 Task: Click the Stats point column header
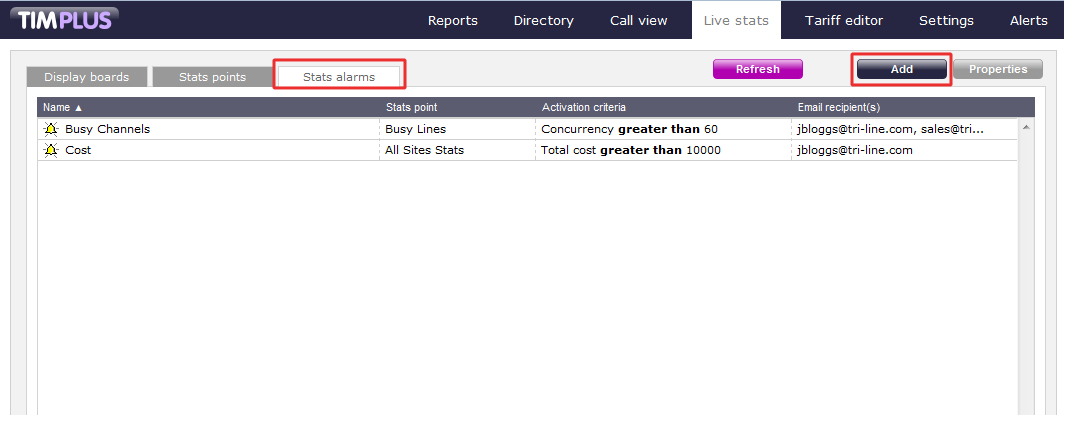[x=411, y=107]
